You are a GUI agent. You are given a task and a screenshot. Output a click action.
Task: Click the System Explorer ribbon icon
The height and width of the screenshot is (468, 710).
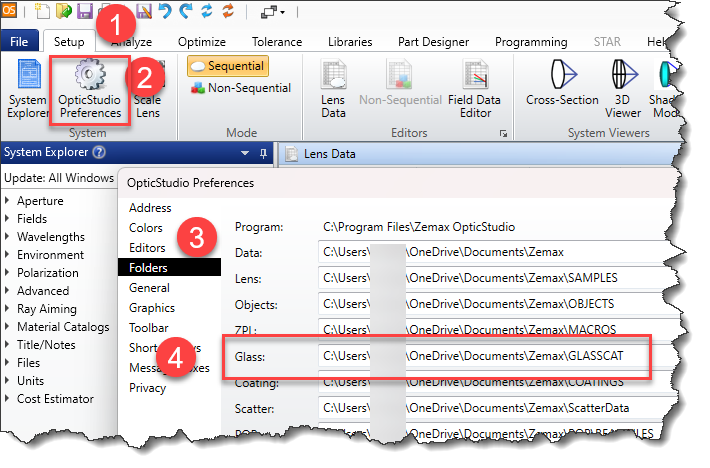27,91
